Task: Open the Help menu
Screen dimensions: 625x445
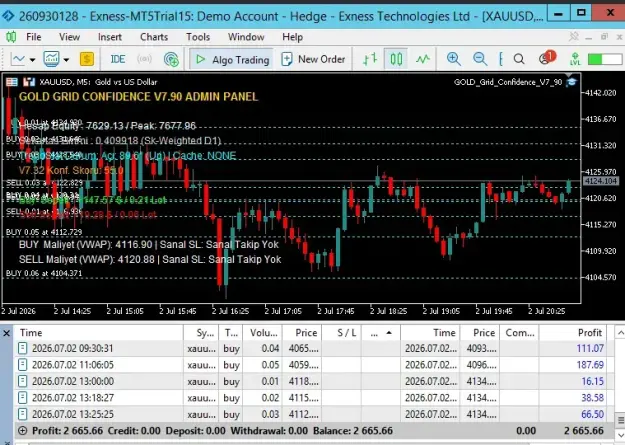Action: [293, 37]
